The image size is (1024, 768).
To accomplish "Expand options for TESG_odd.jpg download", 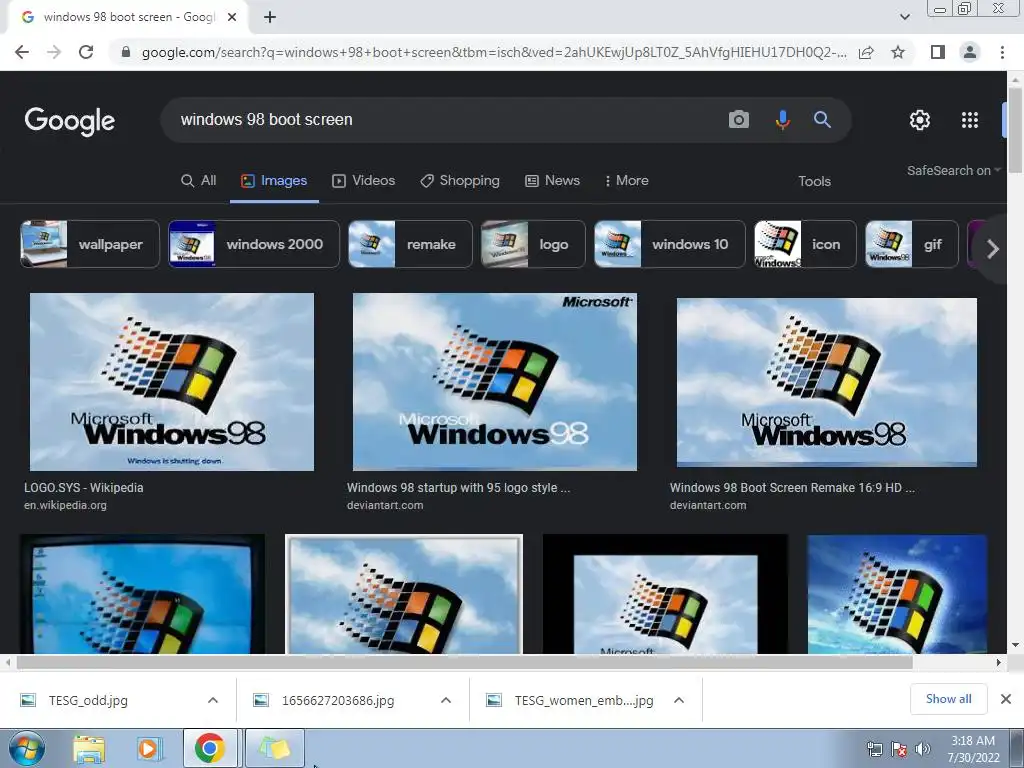I will pos(213,700).
